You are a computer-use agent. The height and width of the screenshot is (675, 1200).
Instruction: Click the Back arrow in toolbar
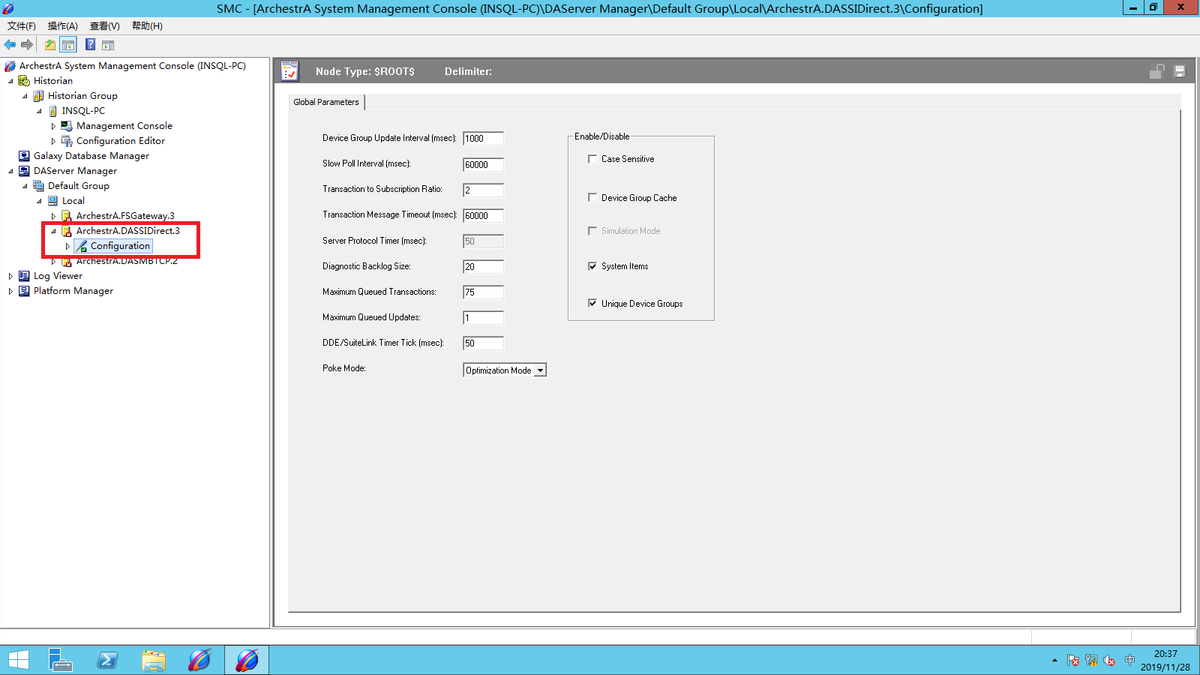10,45
